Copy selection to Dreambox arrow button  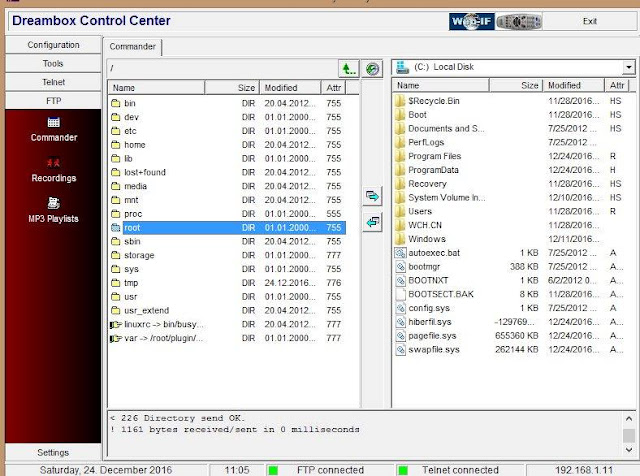372,222
